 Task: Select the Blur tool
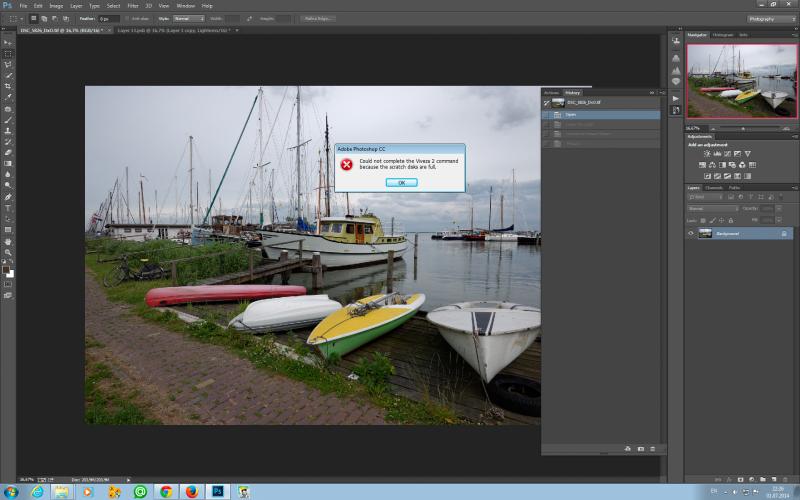pyautogui.click(x=8, y=174)
